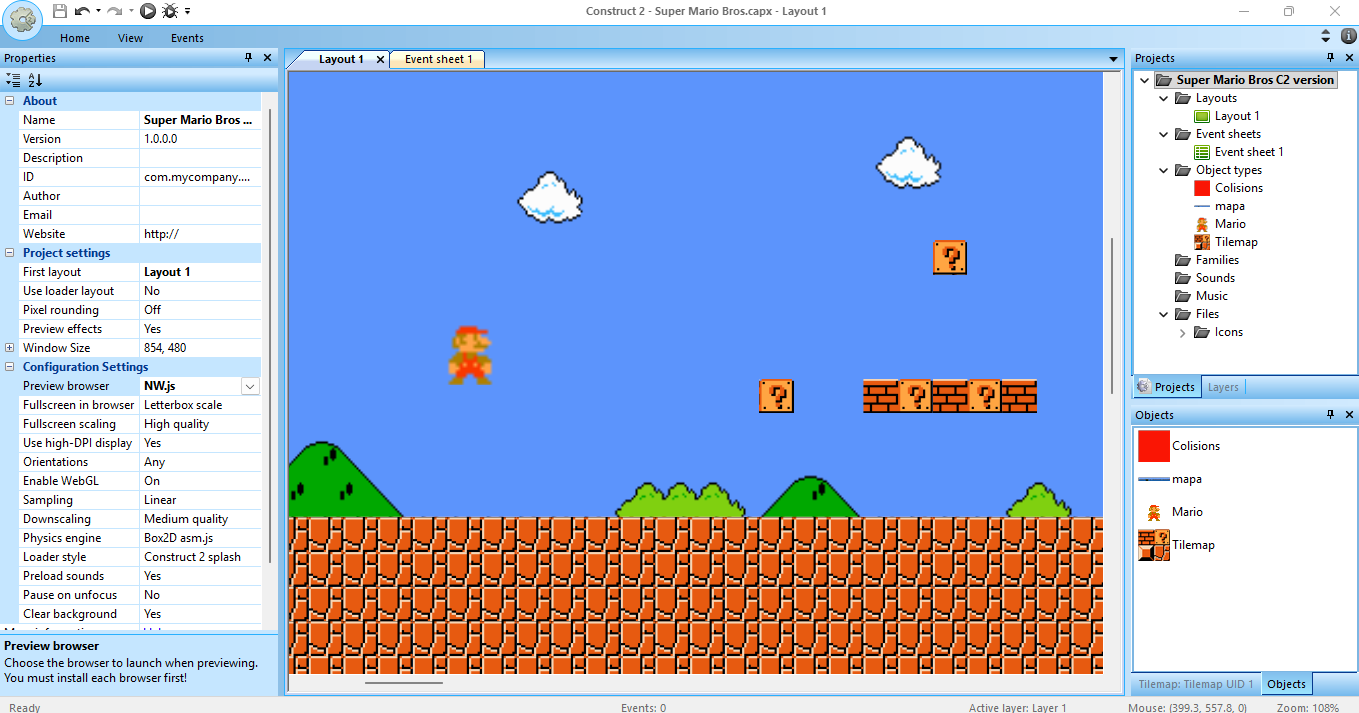Click the Undo arrow icon
The width and height of the screenshot is (1359, 713).
coord(83,11)
